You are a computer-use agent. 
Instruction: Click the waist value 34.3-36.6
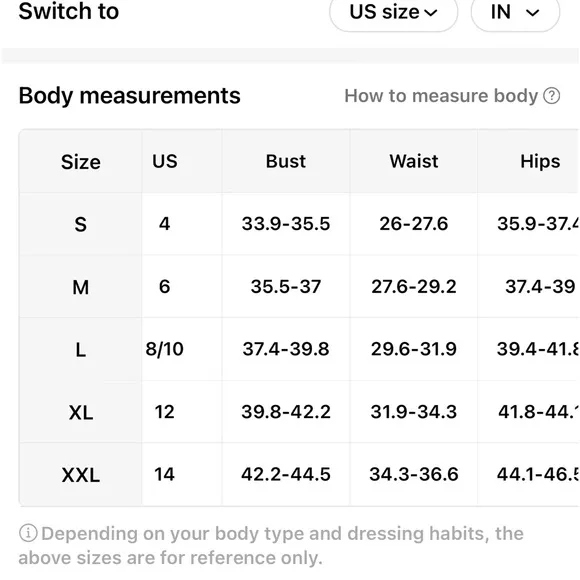click(414, 475)
